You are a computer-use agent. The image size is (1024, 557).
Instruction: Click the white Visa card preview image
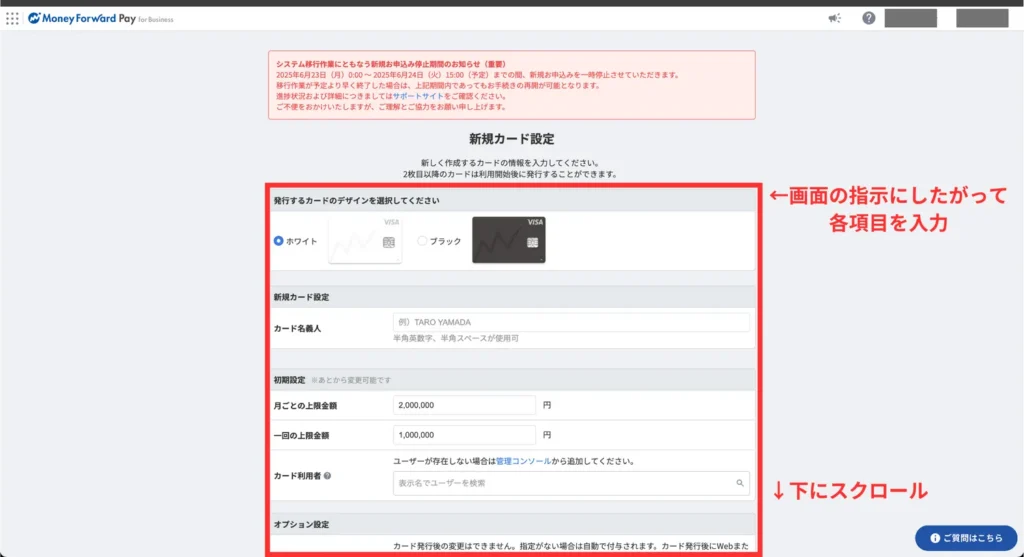point(364,240)
